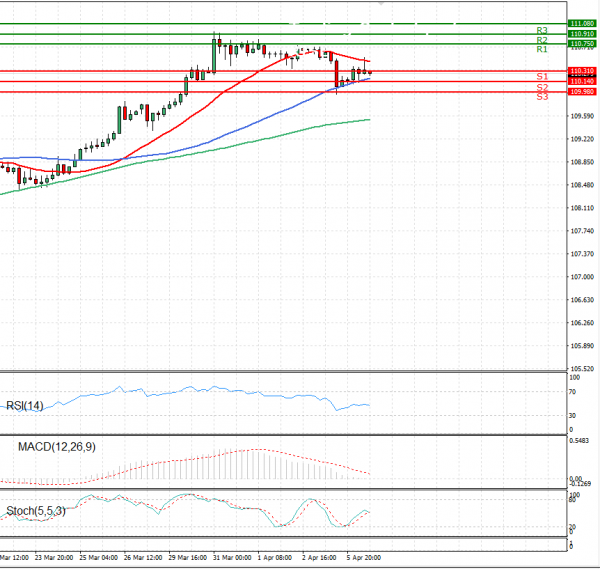The height and width of the screenshot is (569, 600).
Task: Click the R3 resistance label
Action: (x=541, y=31)
